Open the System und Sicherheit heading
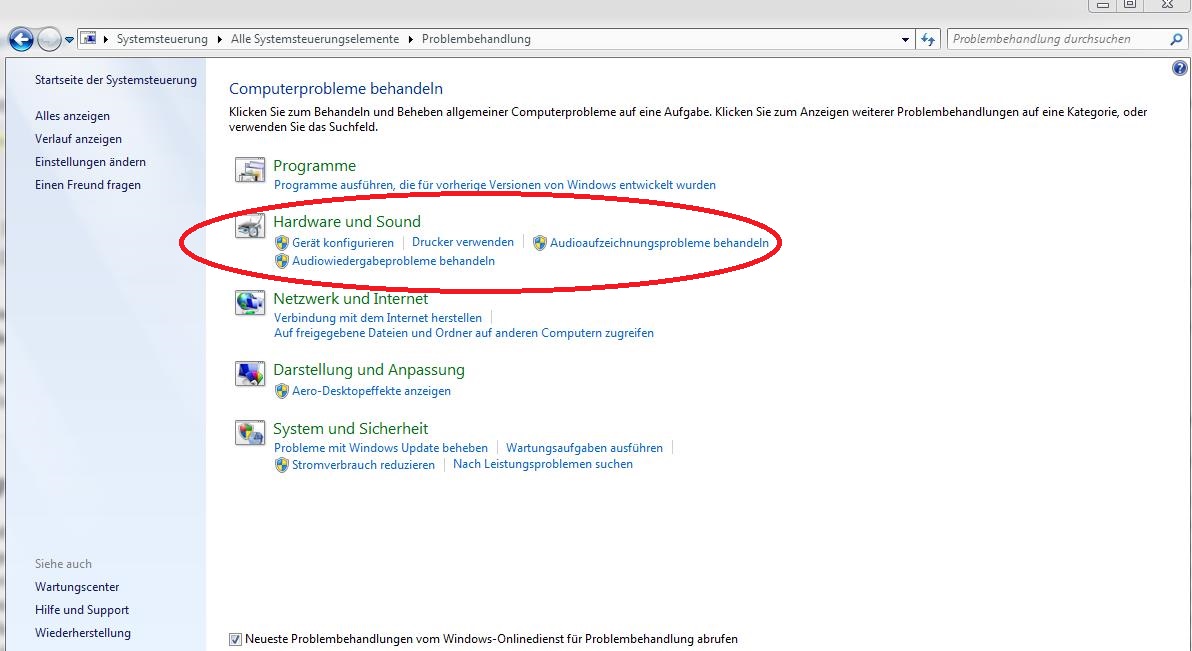This screenshot has width=1192, height=651. pyautogui.click(x=350, y=429)
